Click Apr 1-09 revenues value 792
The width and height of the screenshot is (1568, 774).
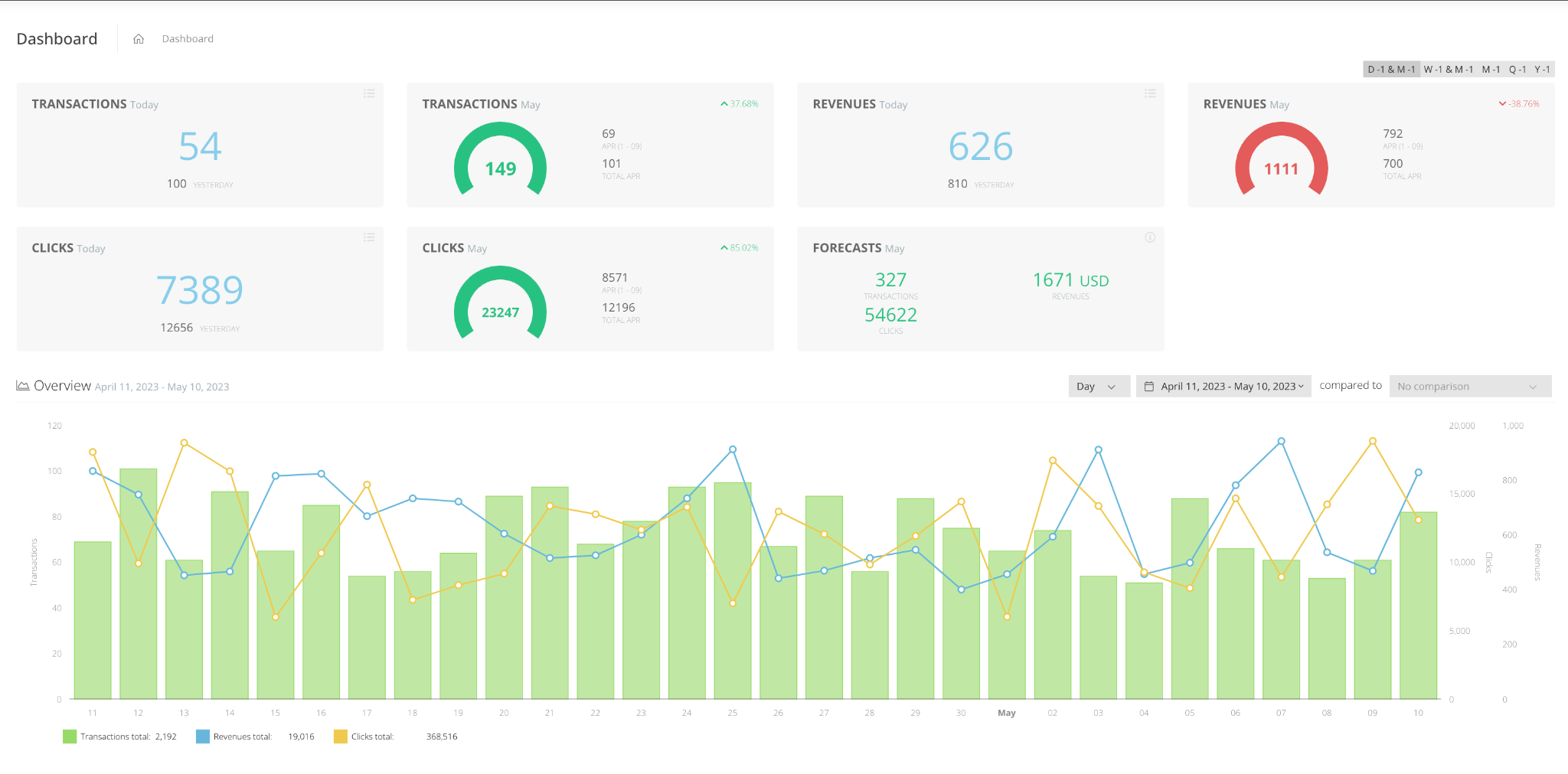click(x=1393, y=134)
